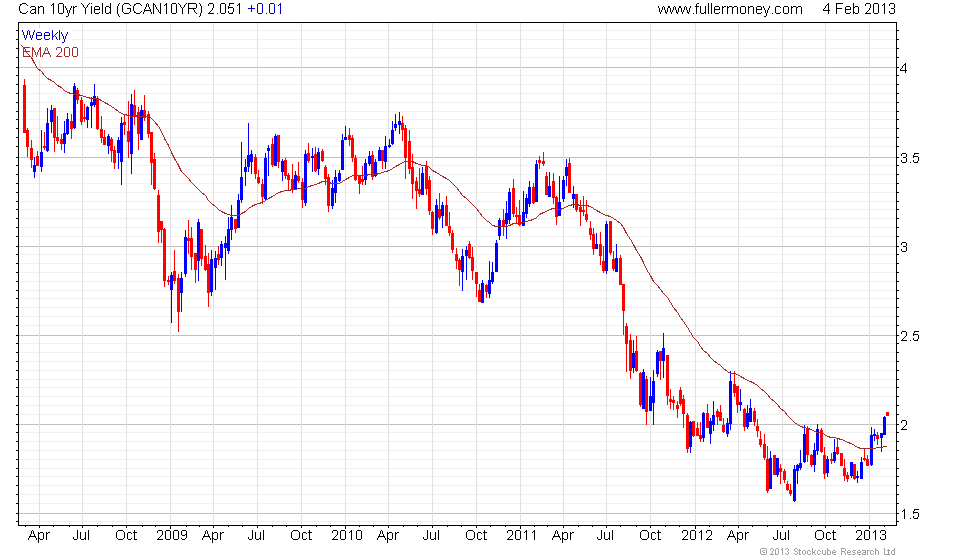The height and width of the screenshot is (560, 980).
Task: Select the Oct label just before 2011
Action: [476, 536]
